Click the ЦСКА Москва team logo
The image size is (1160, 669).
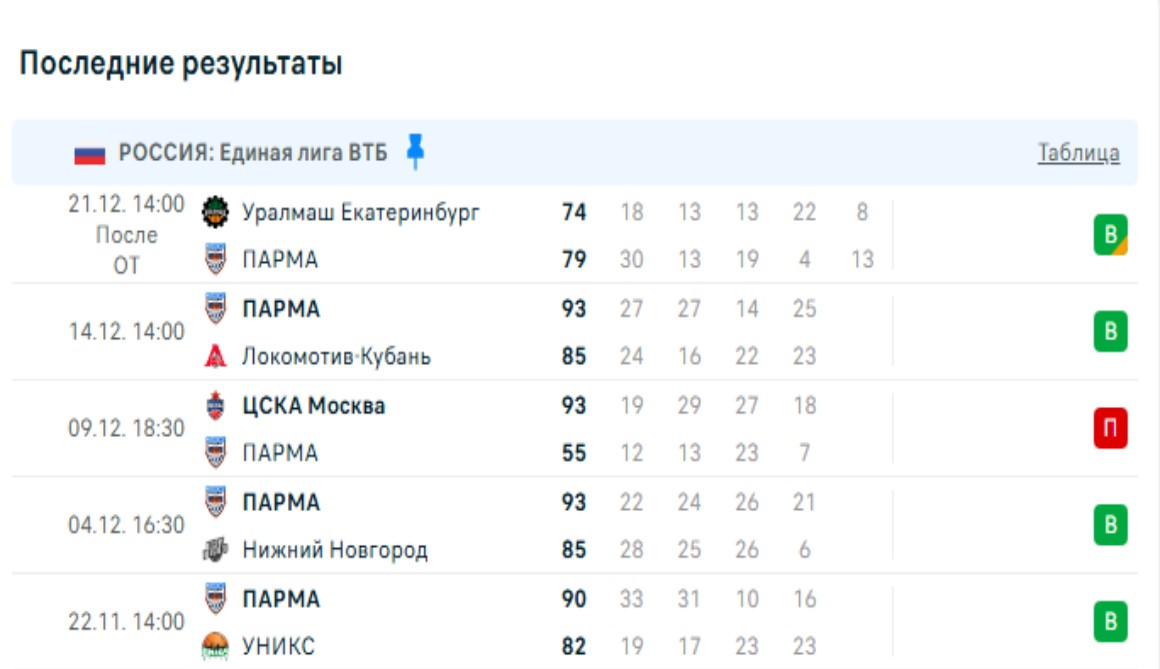pyautogui.click(x=215, y=406)
